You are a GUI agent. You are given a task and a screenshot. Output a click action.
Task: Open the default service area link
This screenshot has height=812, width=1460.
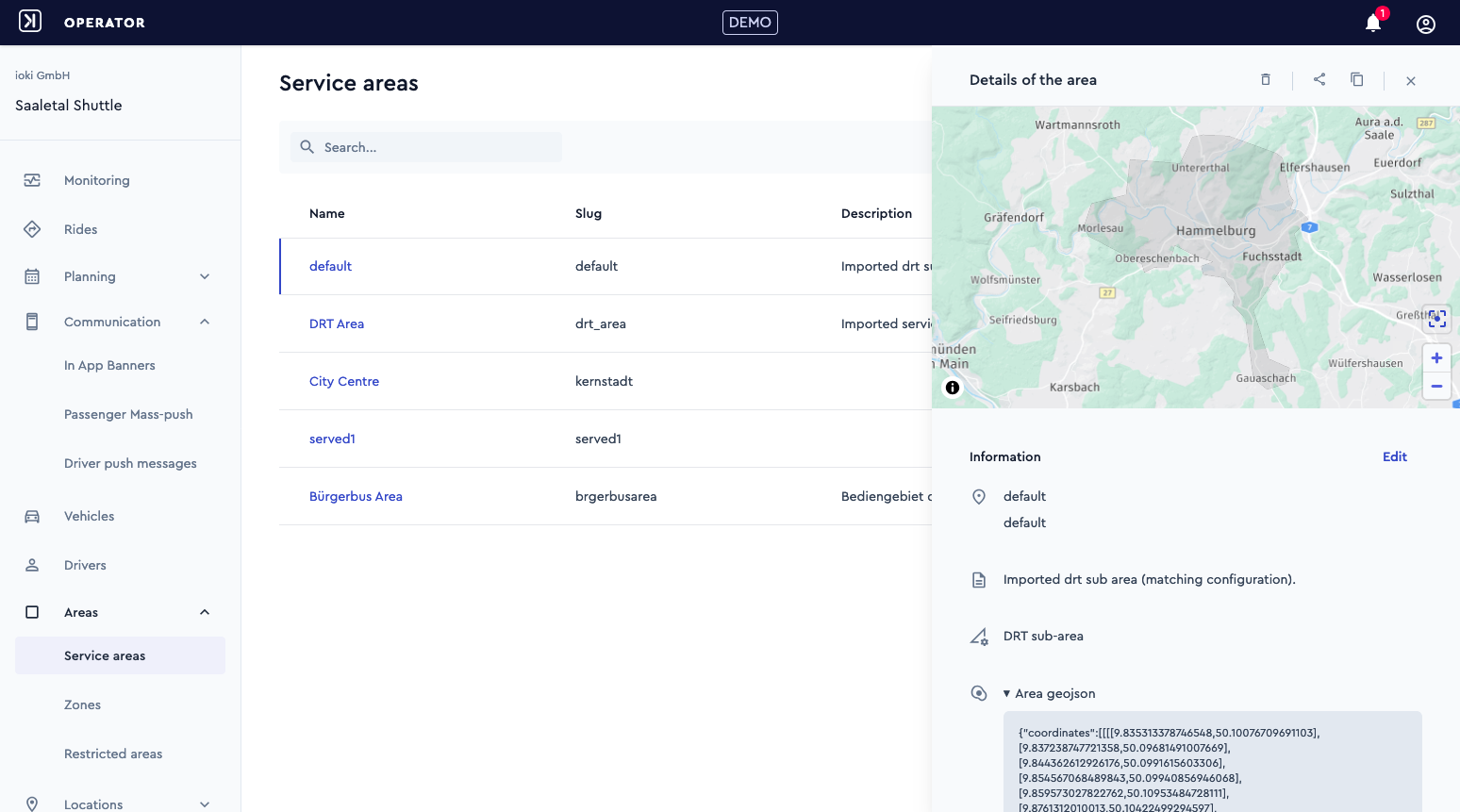330,267
